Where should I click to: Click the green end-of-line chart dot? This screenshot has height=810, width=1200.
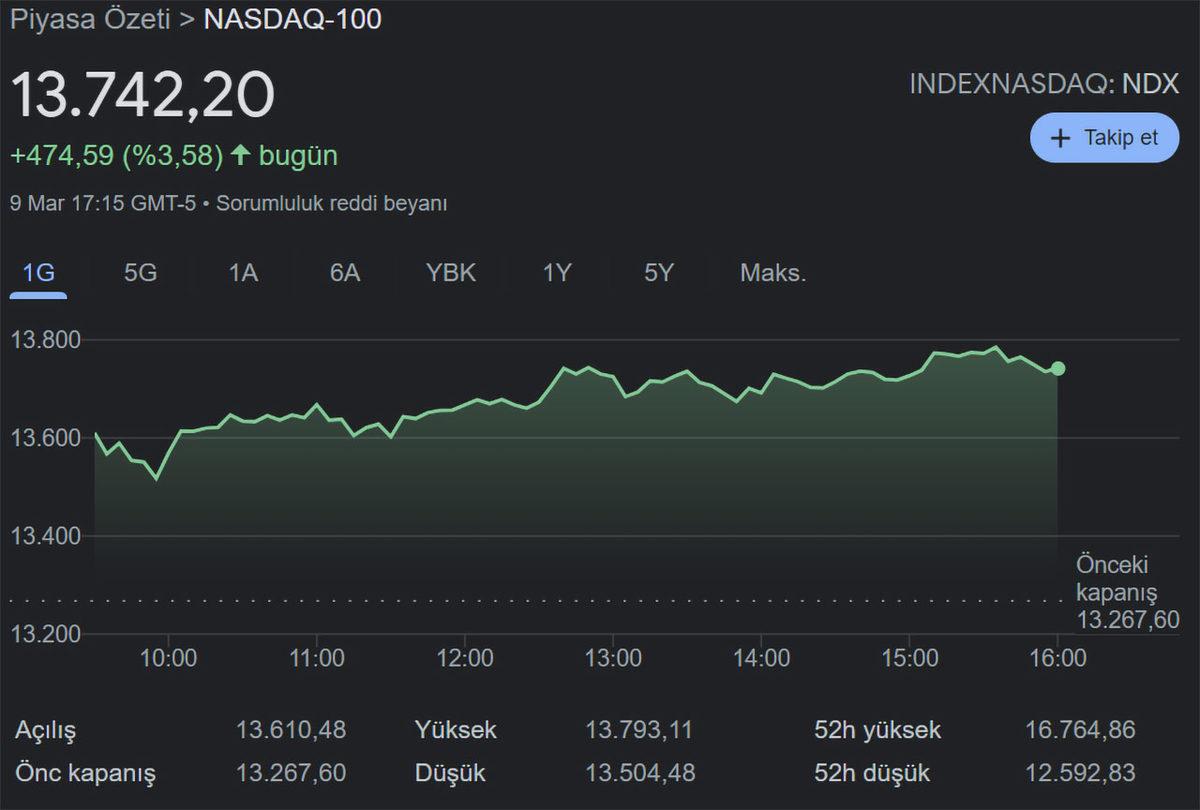(x=1058, y=369)
